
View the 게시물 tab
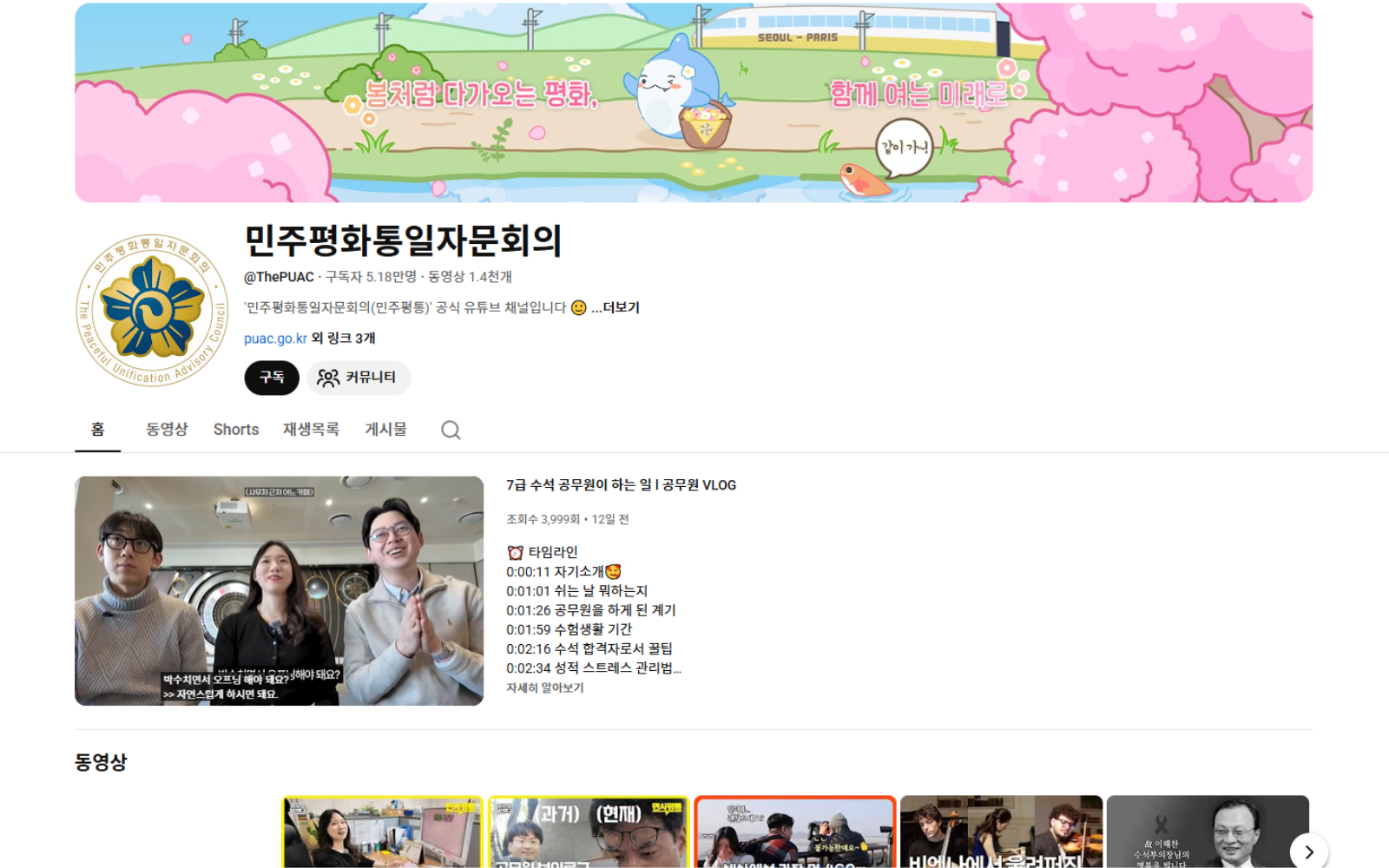385,429
